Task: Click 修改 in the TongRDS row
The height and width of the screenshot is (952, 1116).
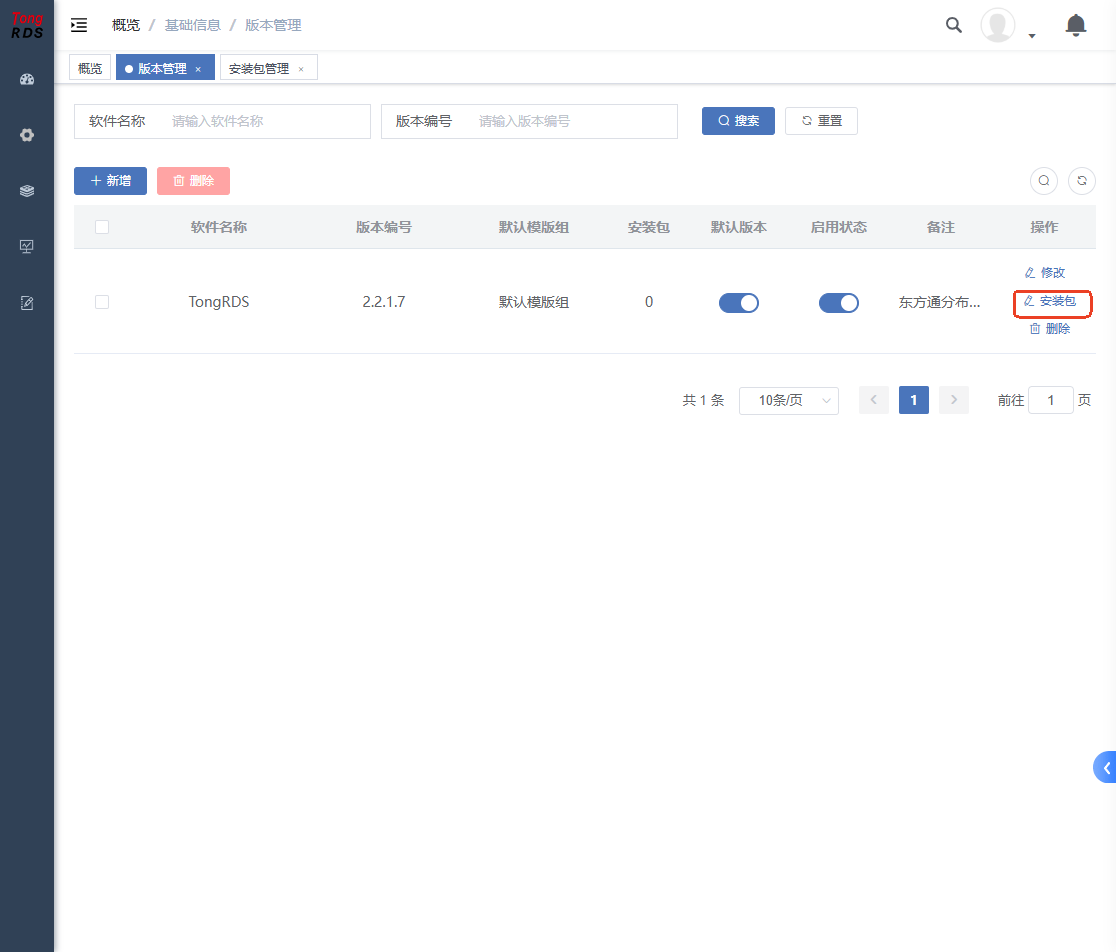Action: tap(1044, 273)
